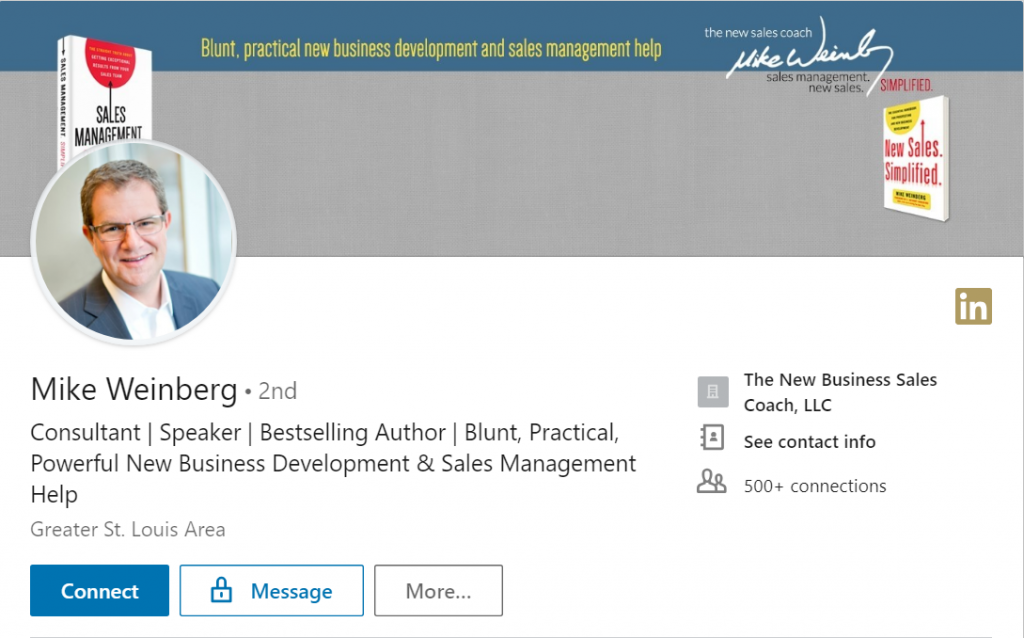Click the gold LinkedIn premium badge

pos(973,306)
